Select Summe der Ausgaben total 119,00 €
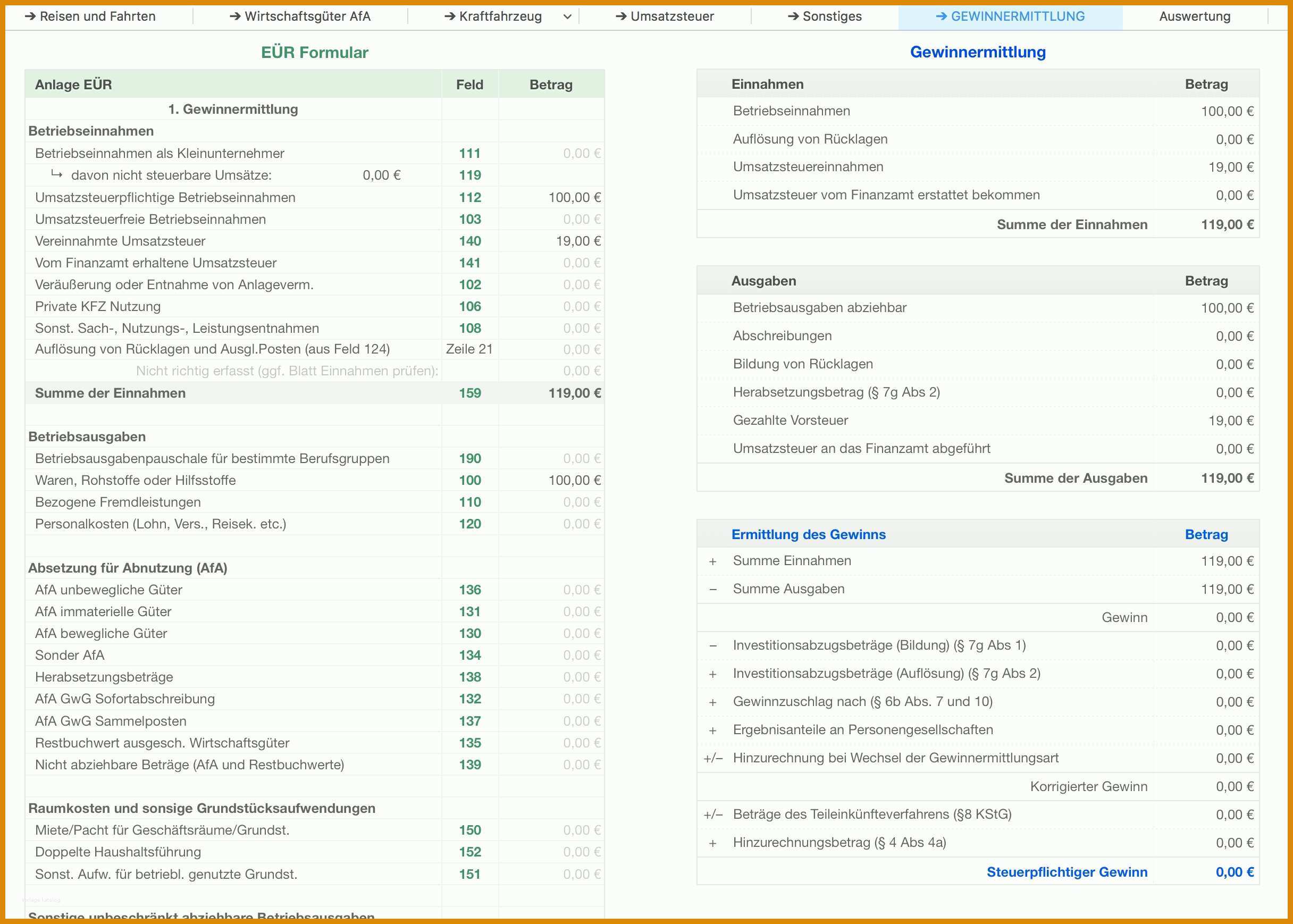The width and height of the screenshot is (1293, 924). (x=1227, y=478)
